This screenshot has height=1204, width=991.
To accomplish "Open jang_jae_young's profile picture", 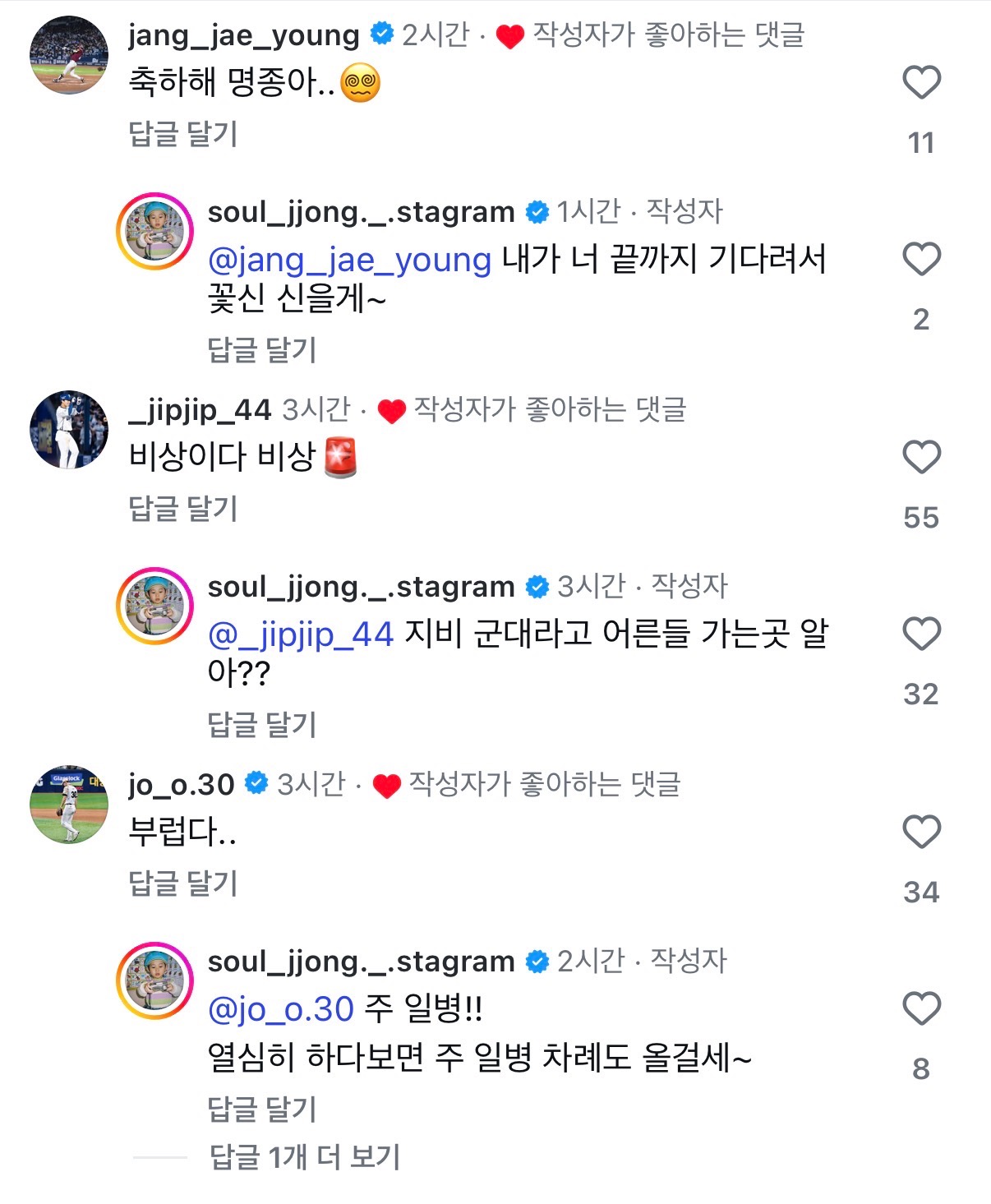I will click(69, 55).
